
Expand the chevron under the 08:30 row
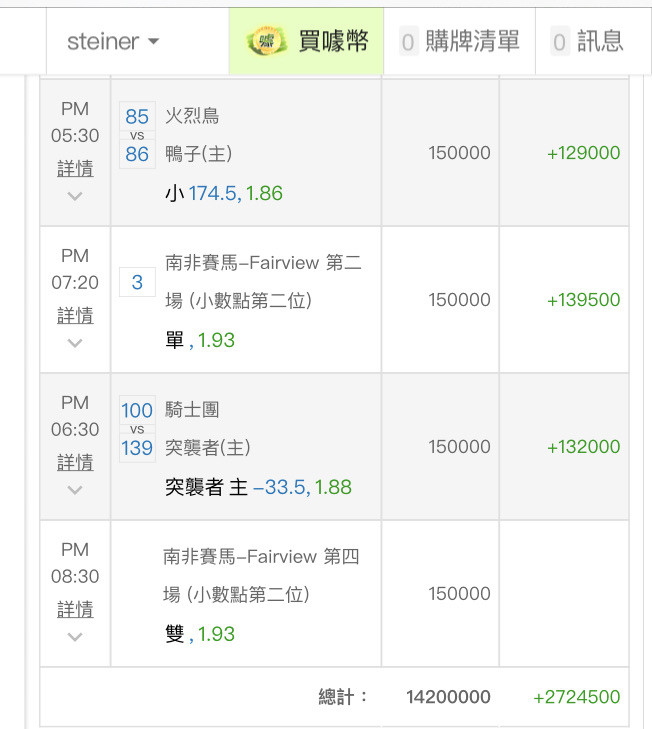coord(75,637)
